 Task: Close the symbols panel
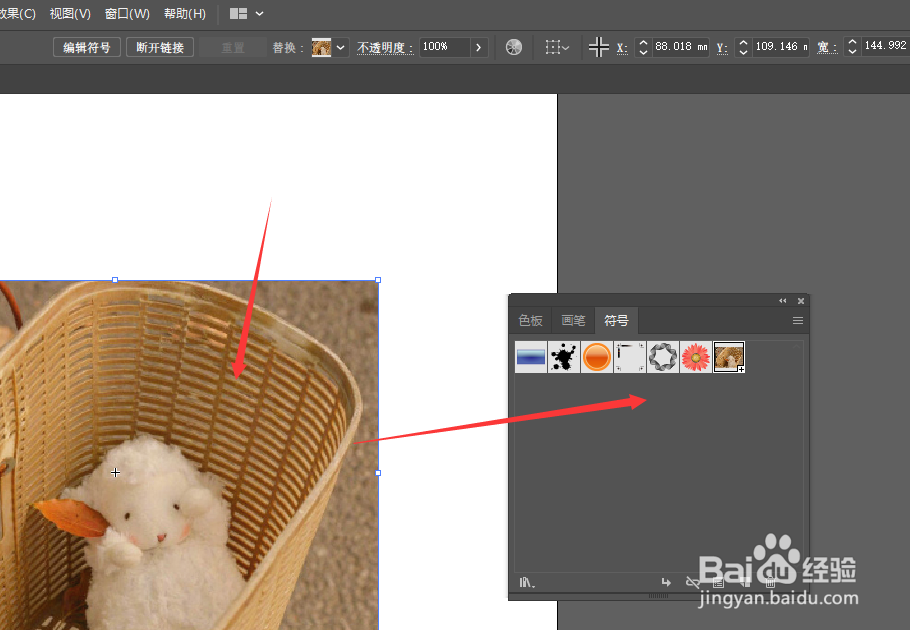[x=801, y=300]
